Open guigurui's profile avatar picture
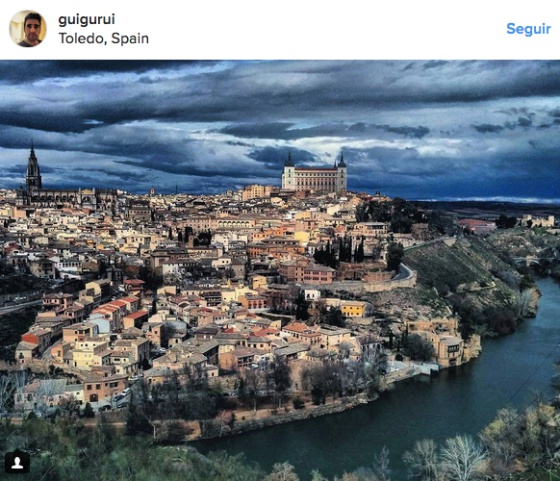Image resolution: width=560 pixels, height=481 pixels. coord(28,29)
